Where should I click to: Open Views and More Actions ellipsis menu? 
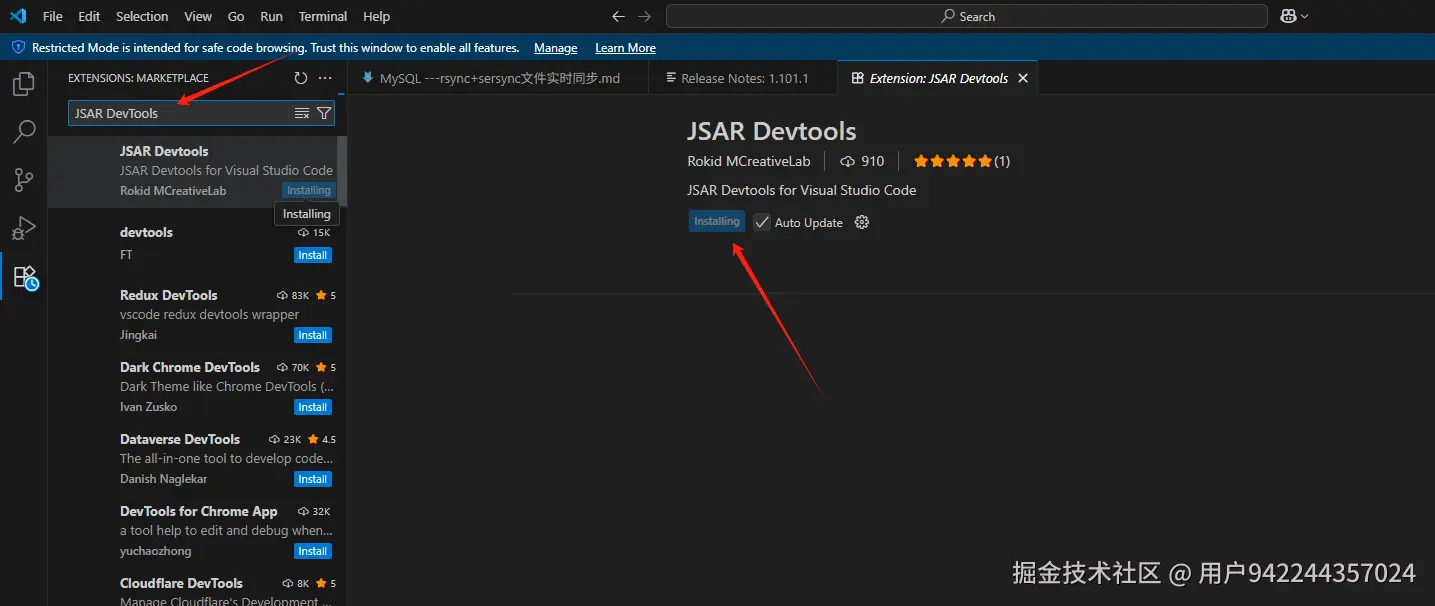[325, 78]
